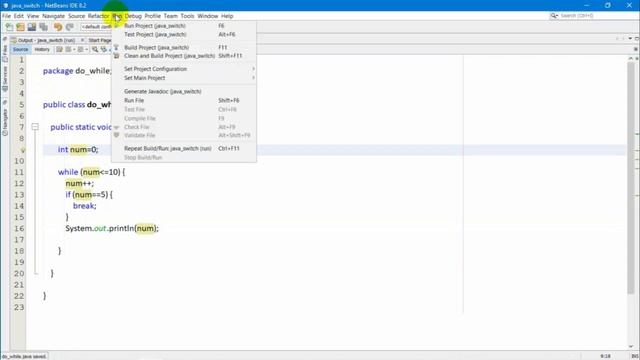
Task: Open the default config dropdown
Action: [96, 27]
